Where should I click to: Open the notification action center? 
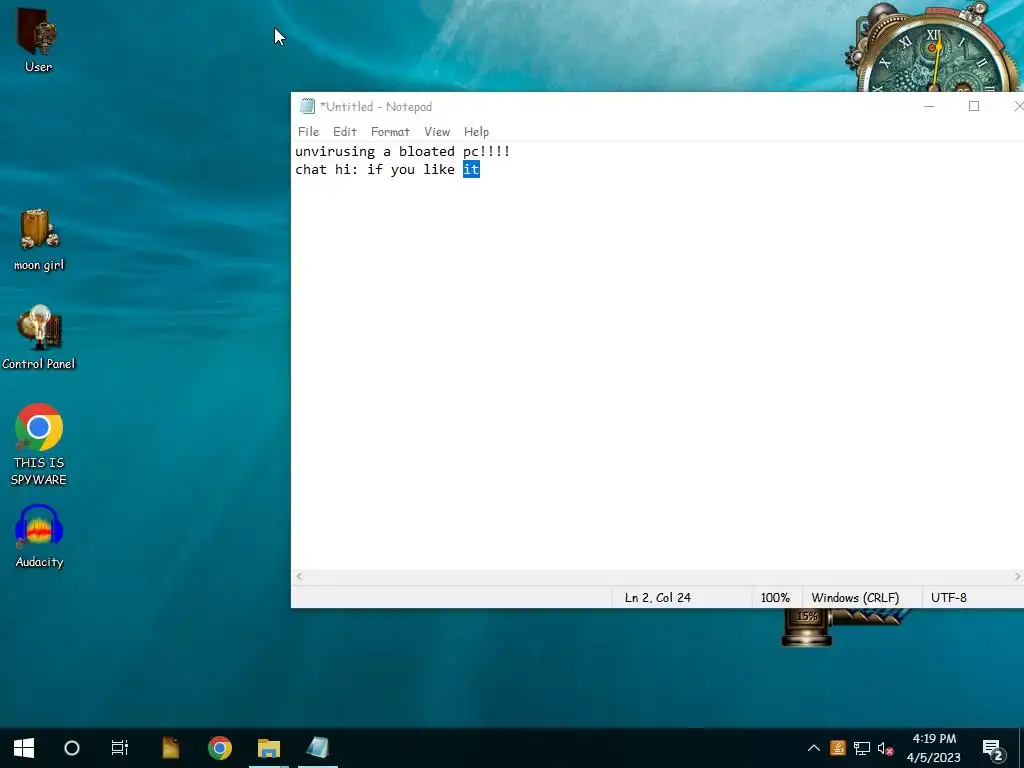pos(993,749)
